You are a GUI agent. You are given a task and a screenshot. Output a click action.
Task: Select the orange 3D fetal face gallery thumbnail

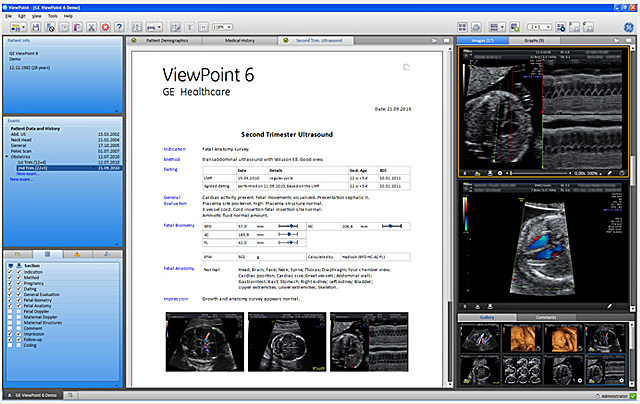pyautogui.click(x=564, y=339)
